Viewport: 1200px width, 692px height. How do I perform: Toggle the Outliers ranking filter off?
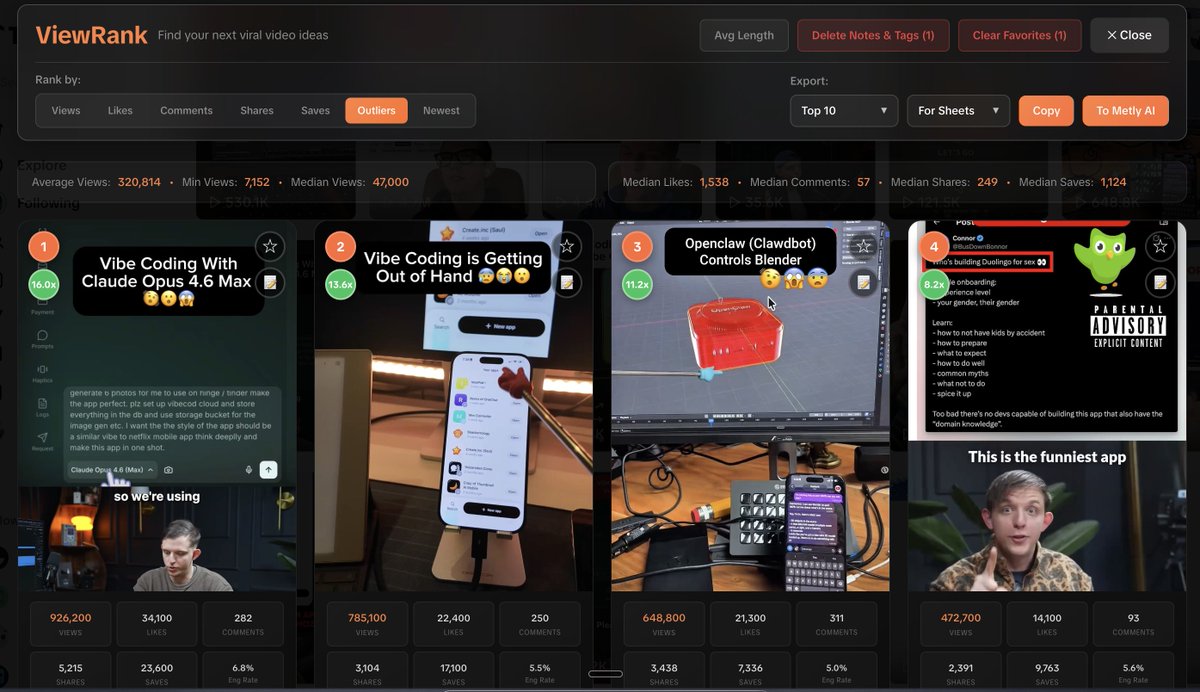pyautogui.click(x=376, y=111)
